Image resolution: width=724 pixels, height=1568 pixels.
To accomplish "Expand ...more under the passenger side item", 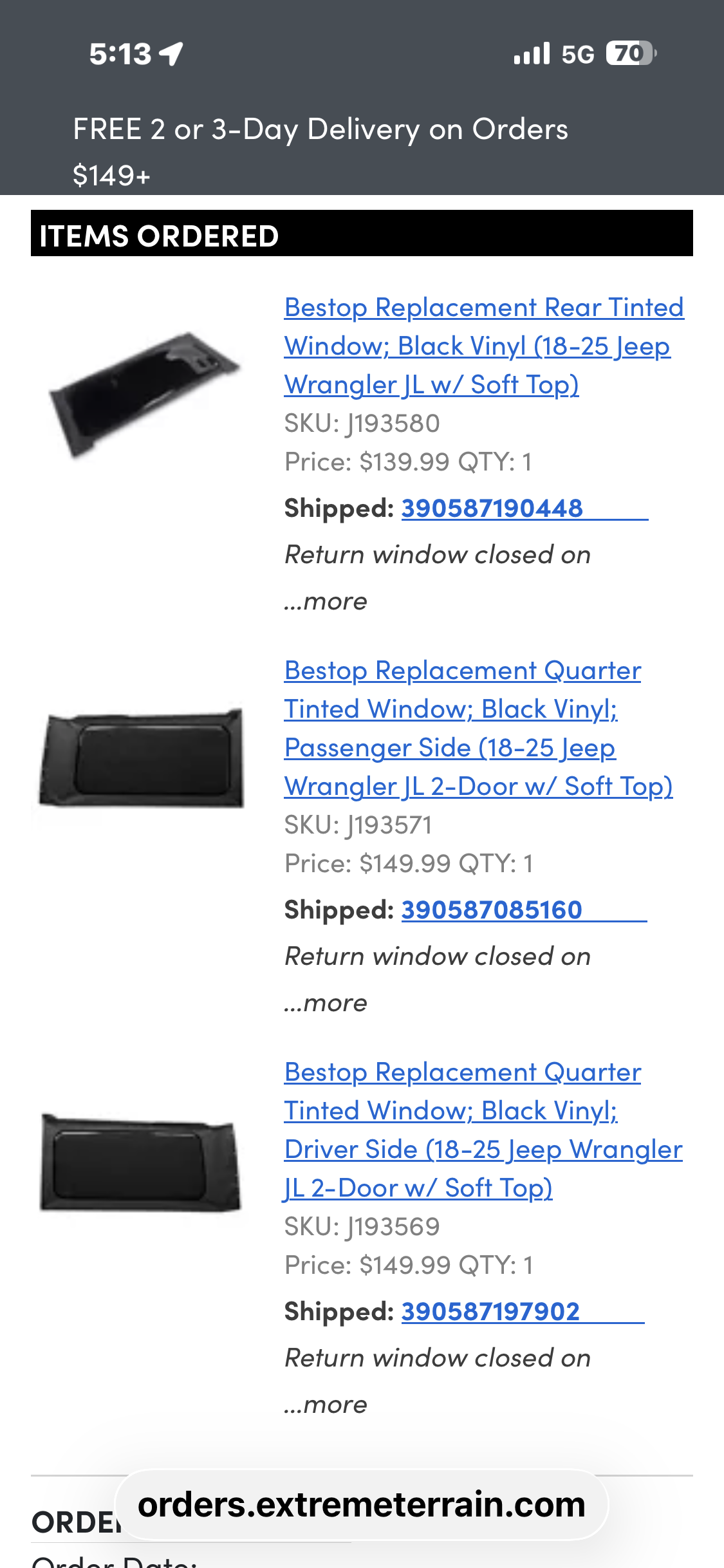I will [x=325, y=1002].
